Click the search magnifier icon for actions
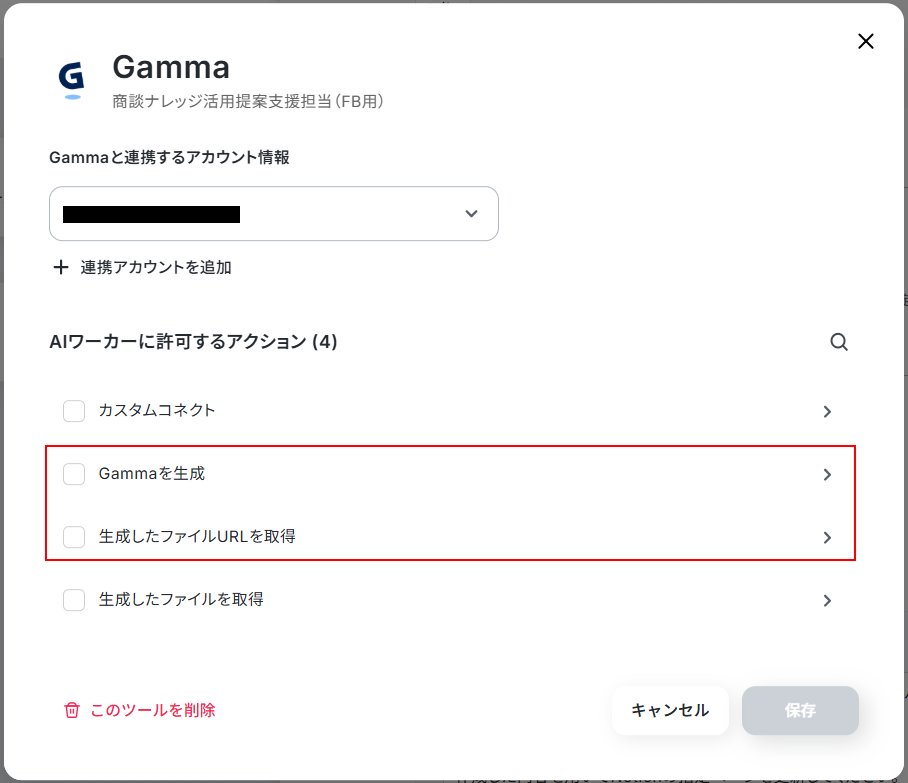The width and height of the screenshot is (908, 783). 839,342
